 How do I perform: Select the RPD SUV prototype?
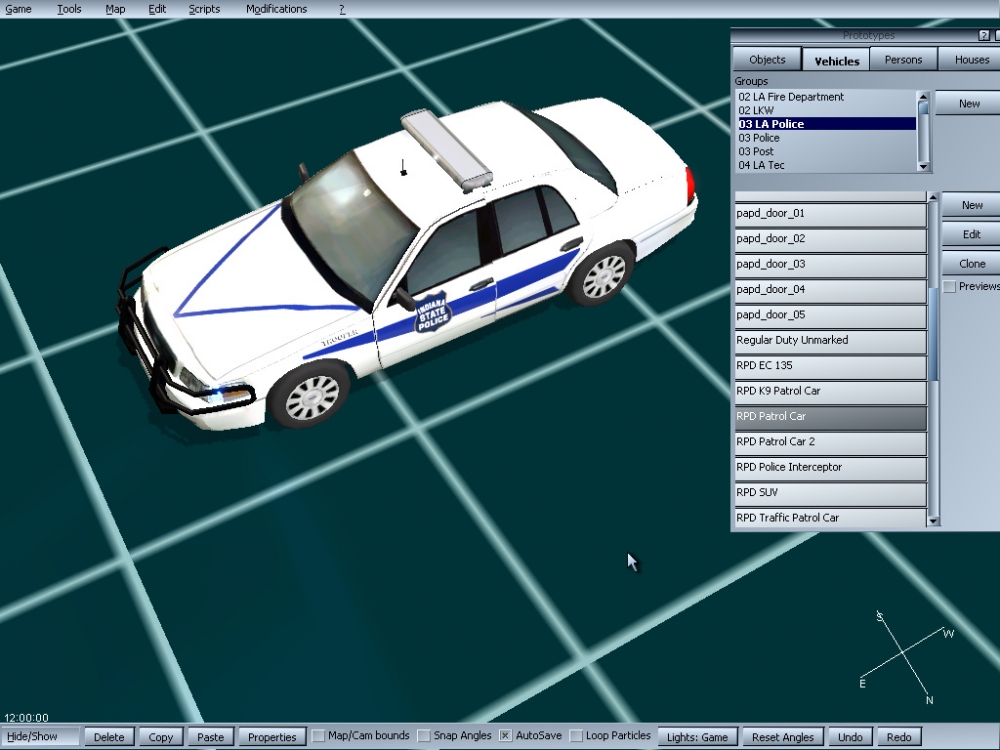(x=830, y=493)
